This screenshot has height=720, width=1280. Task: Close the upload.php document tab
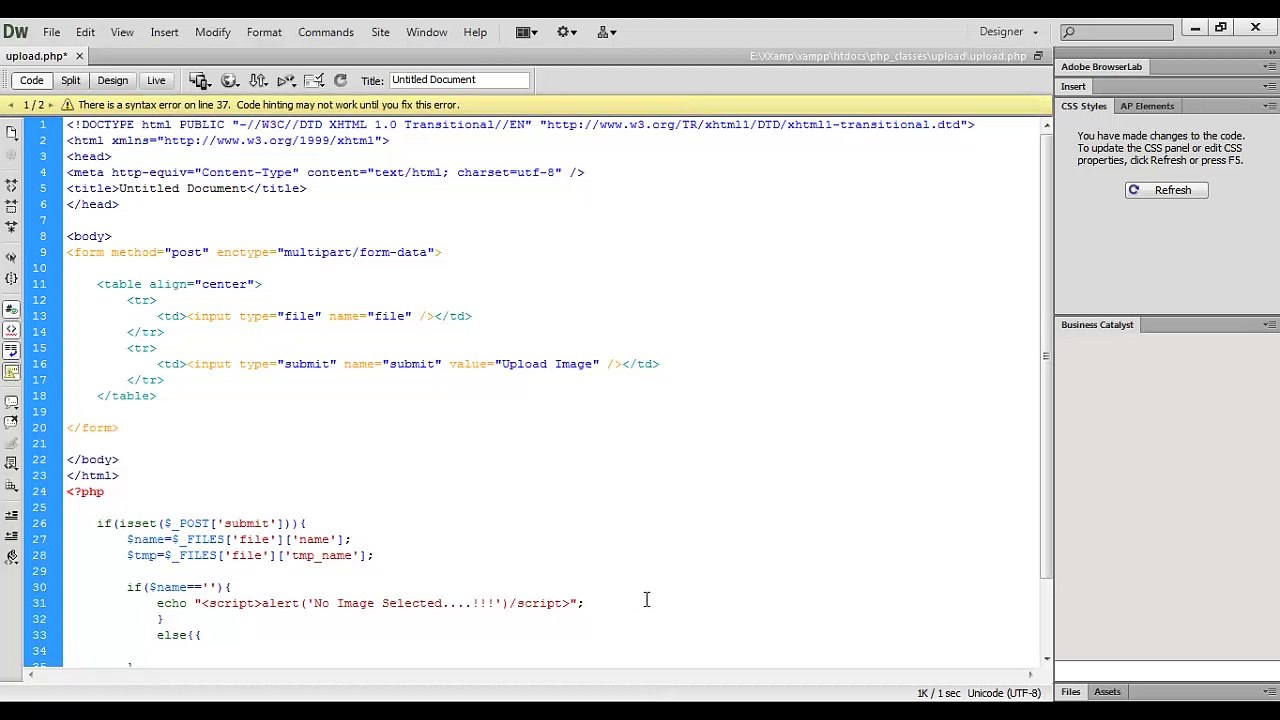[x=79, y=56]
